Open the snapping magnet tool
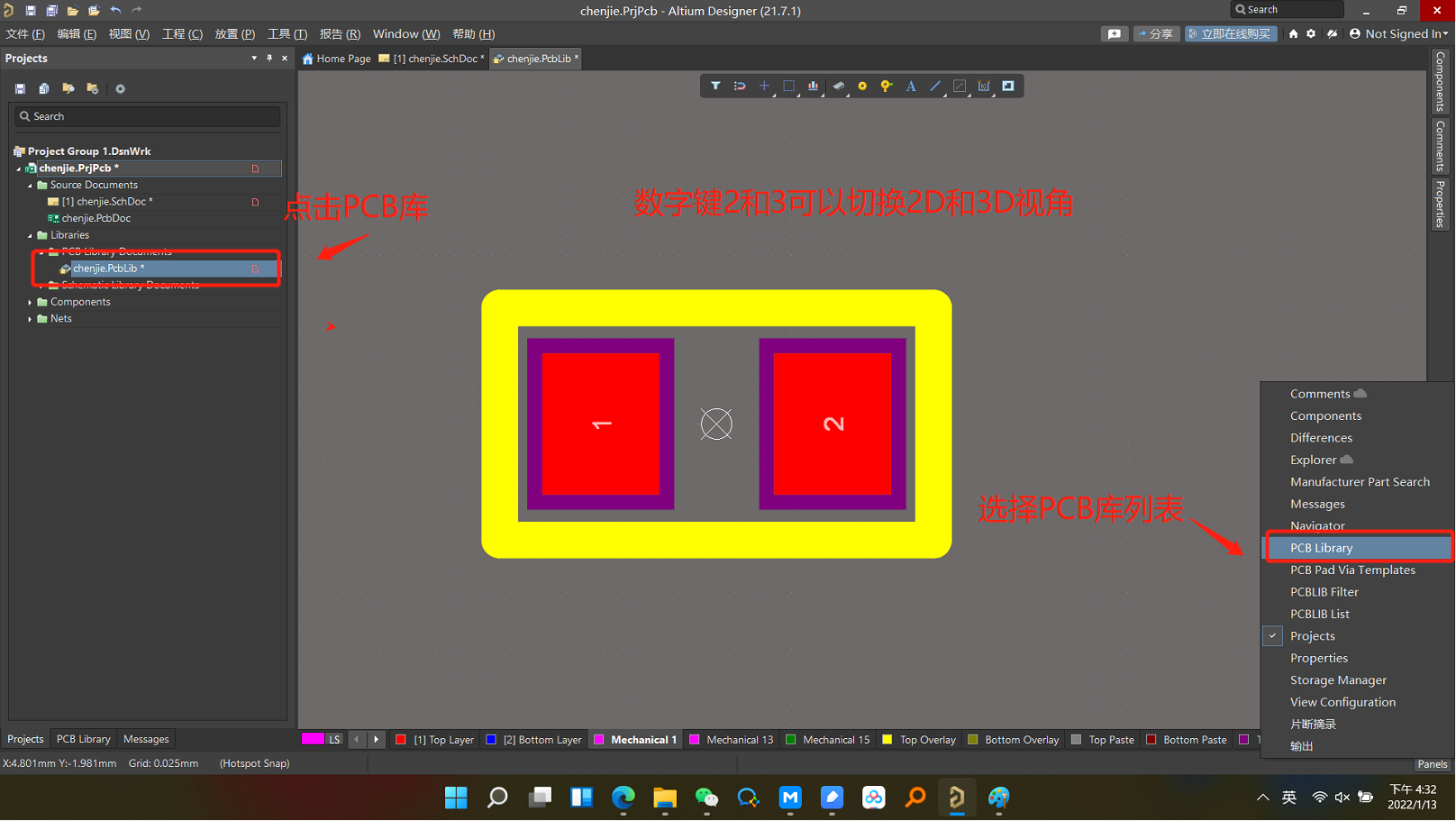Viewport: 1456px width, 821px height. click(740, 87)
